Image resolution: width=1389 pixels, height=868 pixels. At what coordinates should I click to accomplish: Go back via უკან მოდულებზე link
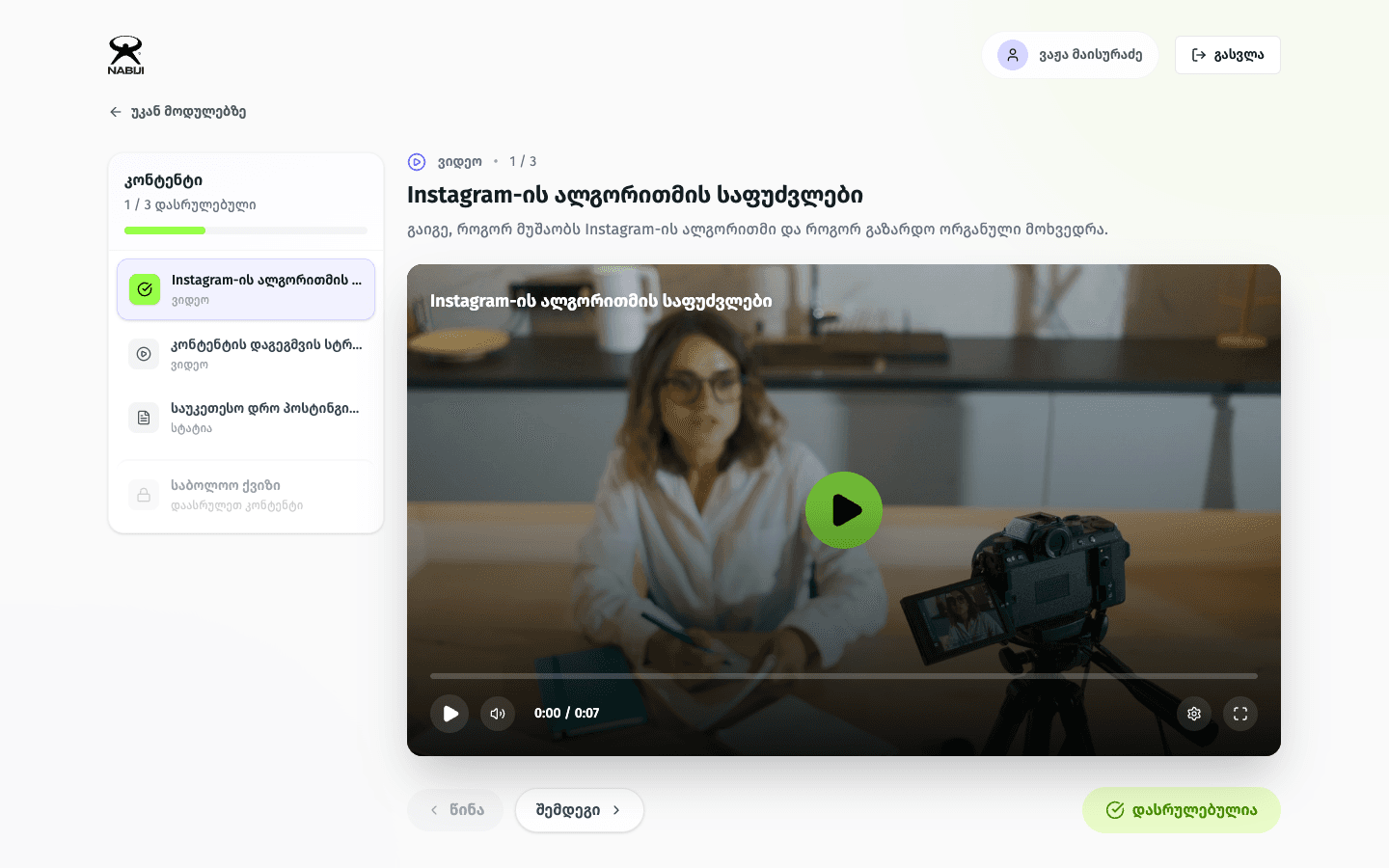click(177, 112)
